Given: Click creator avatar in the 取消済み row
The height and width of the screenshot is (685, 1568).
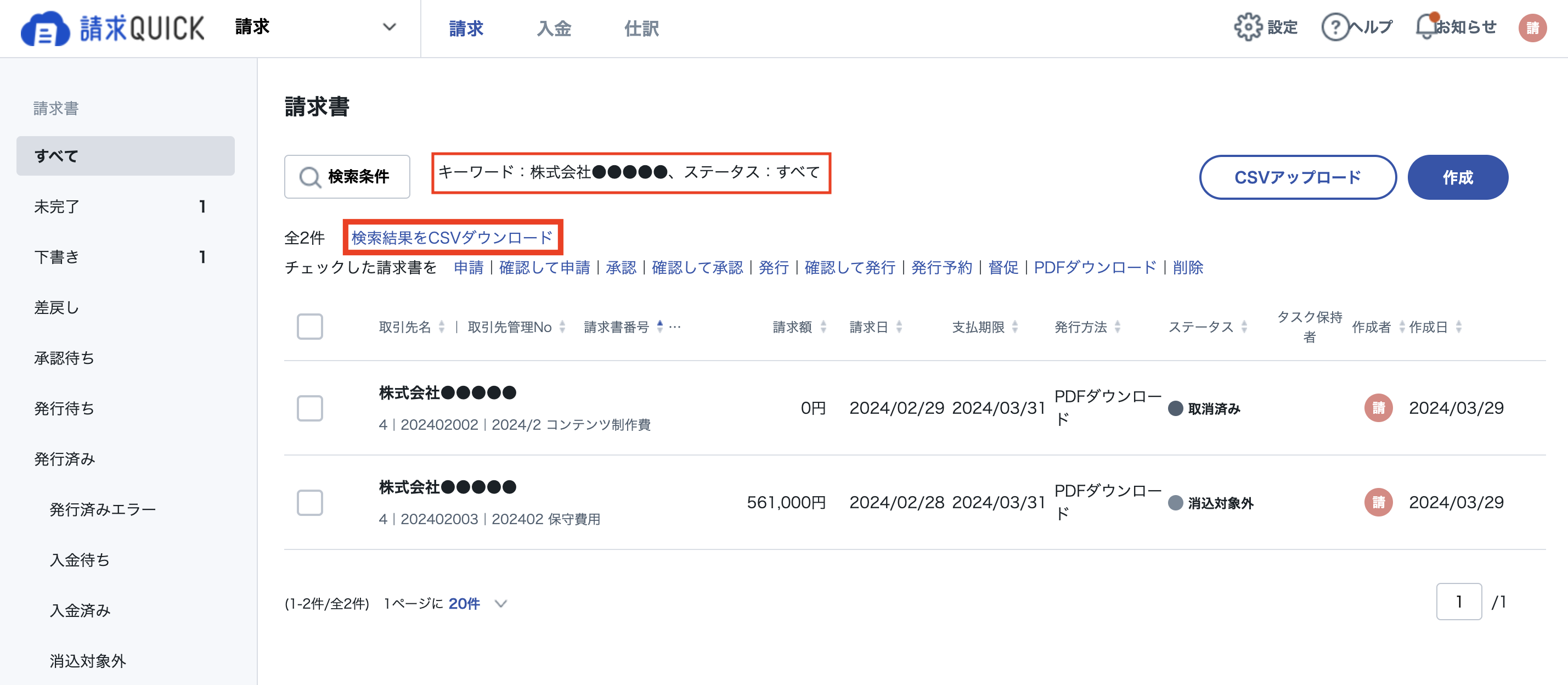Looking at the screenshot, I should point(1378,408).
